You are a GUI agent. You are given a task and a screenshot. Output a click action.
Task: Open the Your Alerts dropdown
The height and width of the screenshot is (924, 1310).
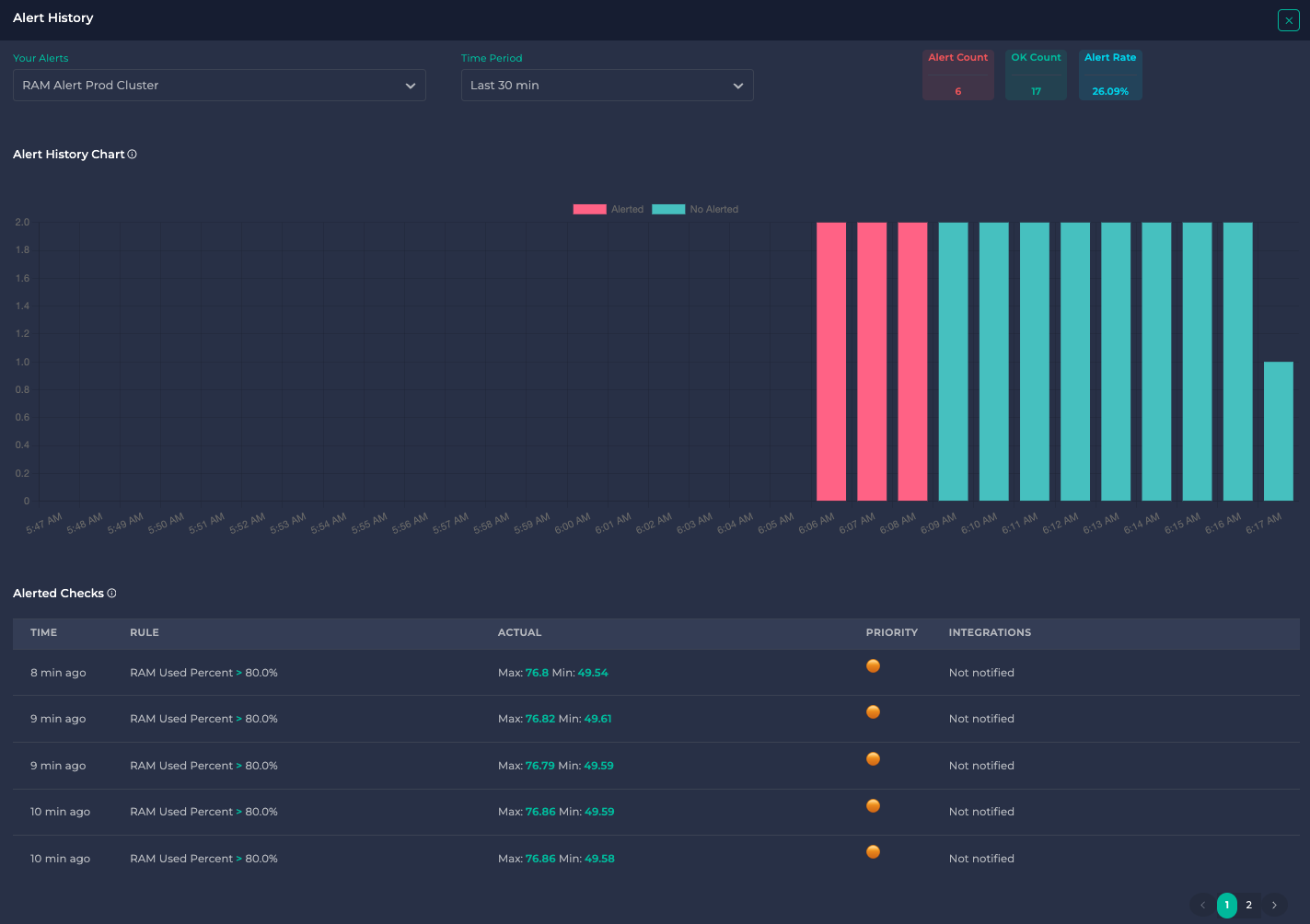coord(219,86)
